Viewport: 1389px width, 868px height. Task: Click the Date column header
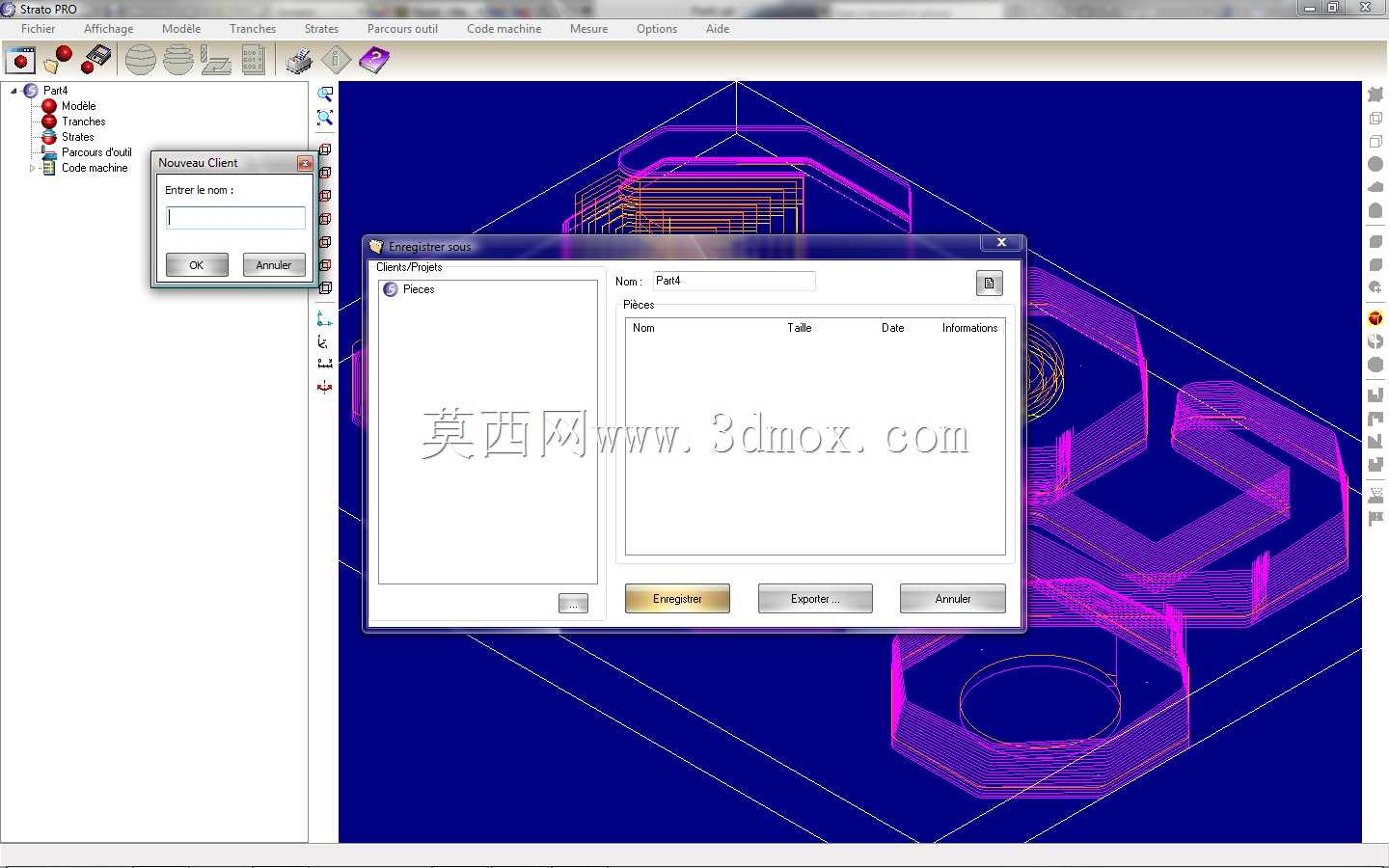click(x=893, y=328)
